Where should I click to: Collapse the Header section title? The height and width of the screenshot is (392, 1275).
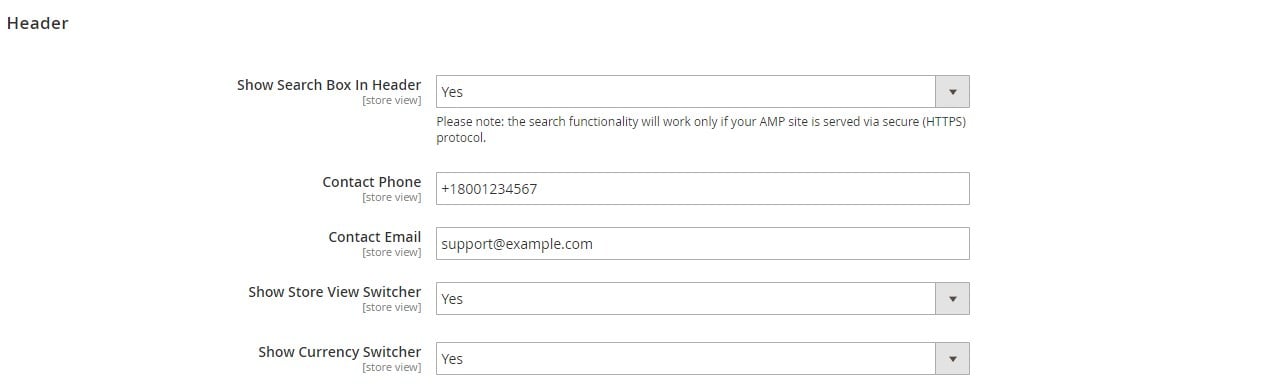(x=37, y=23)
